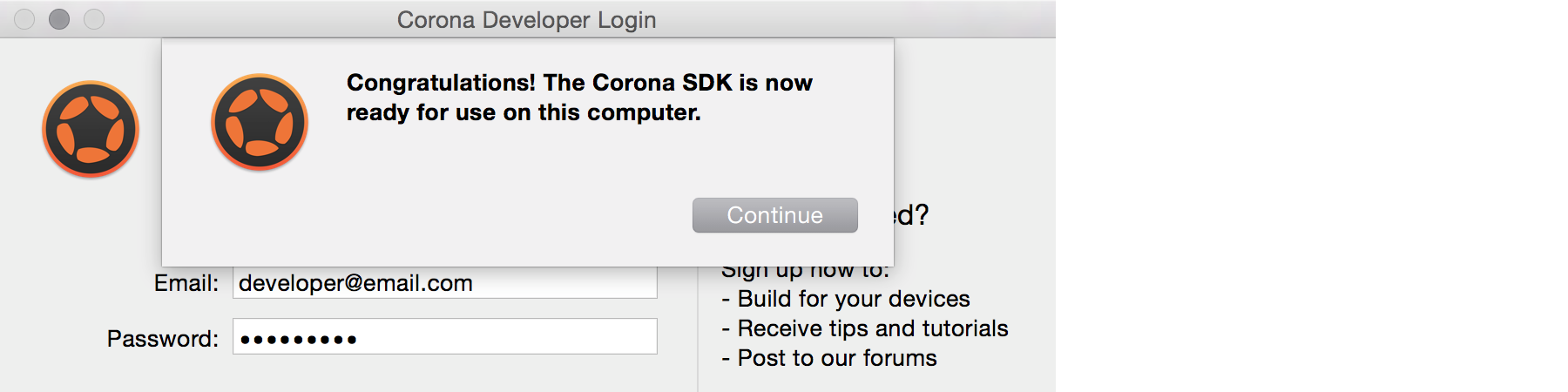Click the vertical divider beside the login form

698,329
